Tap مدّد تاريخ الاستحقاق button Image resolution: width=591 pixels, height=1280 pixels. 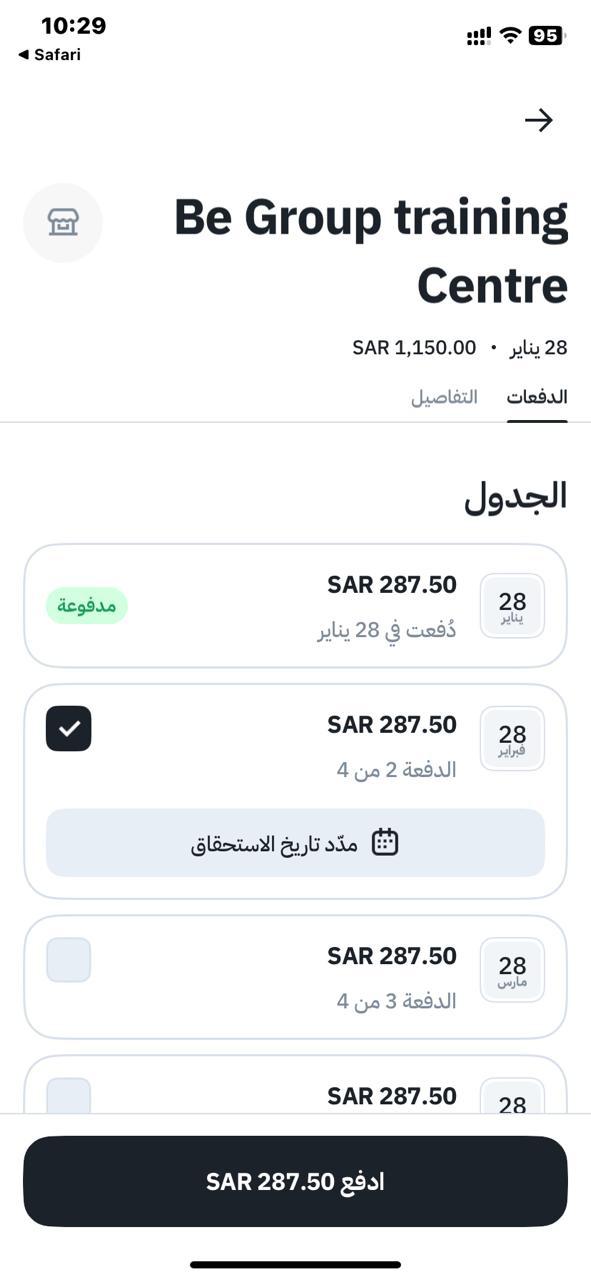(x=295, y=843)
